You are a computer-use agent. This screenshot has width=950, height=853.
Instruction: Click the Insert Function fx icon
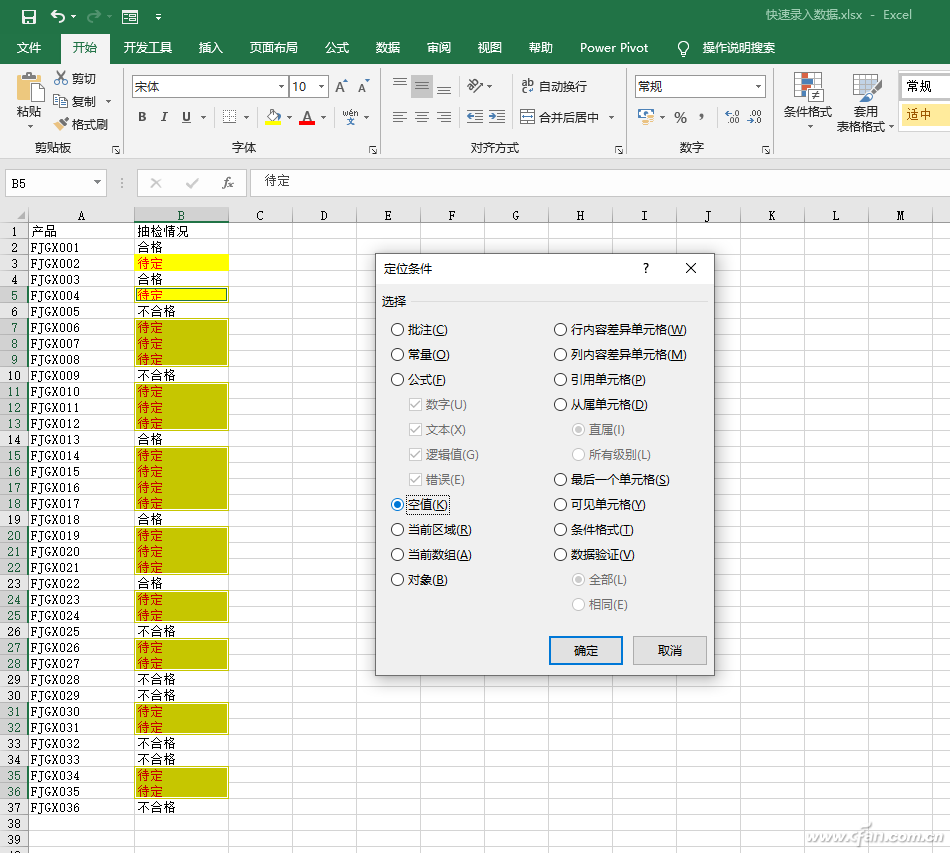pos(228,183)
